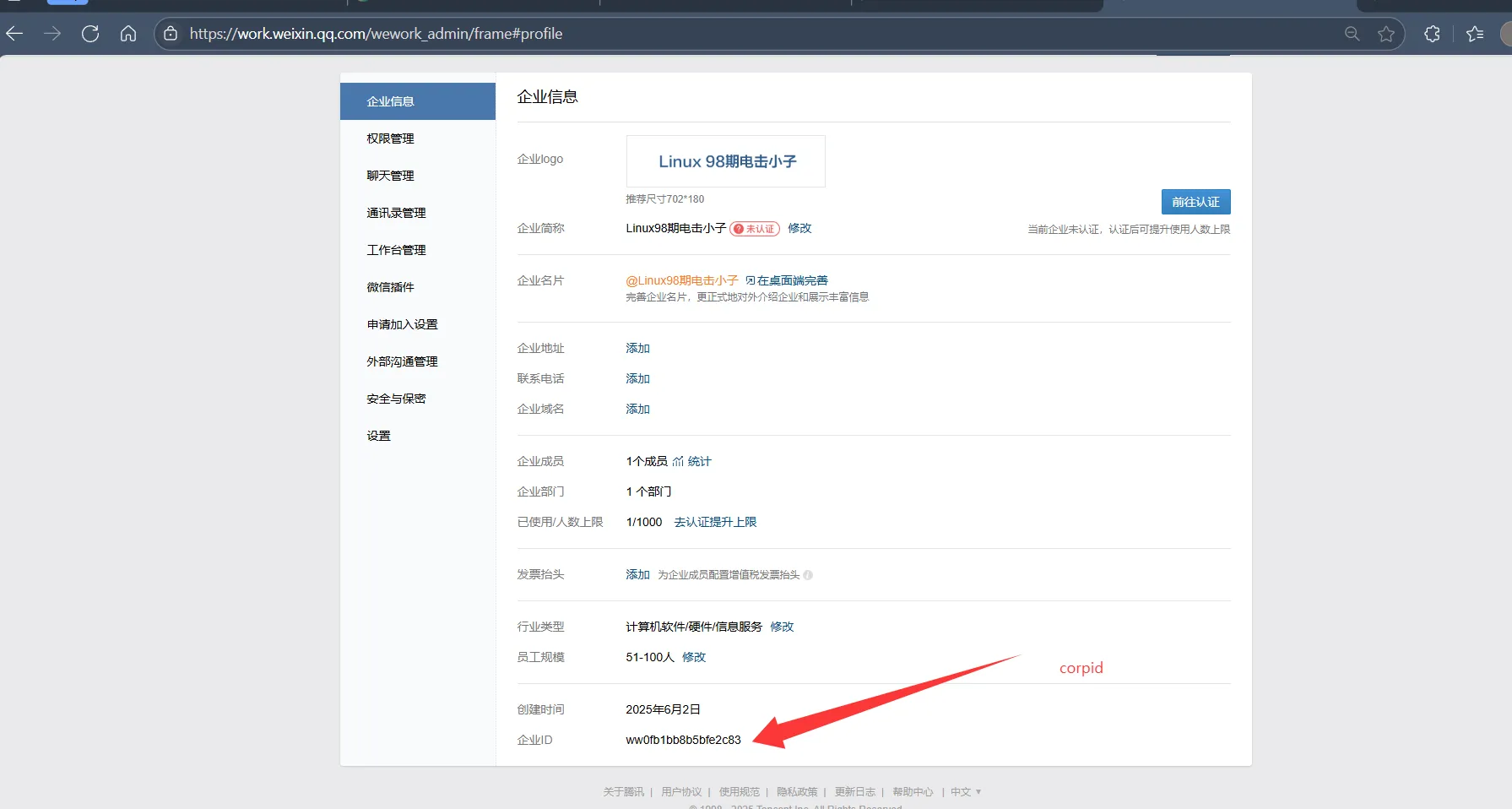Open 权限管理 in sidebar

tap(390, 138)
